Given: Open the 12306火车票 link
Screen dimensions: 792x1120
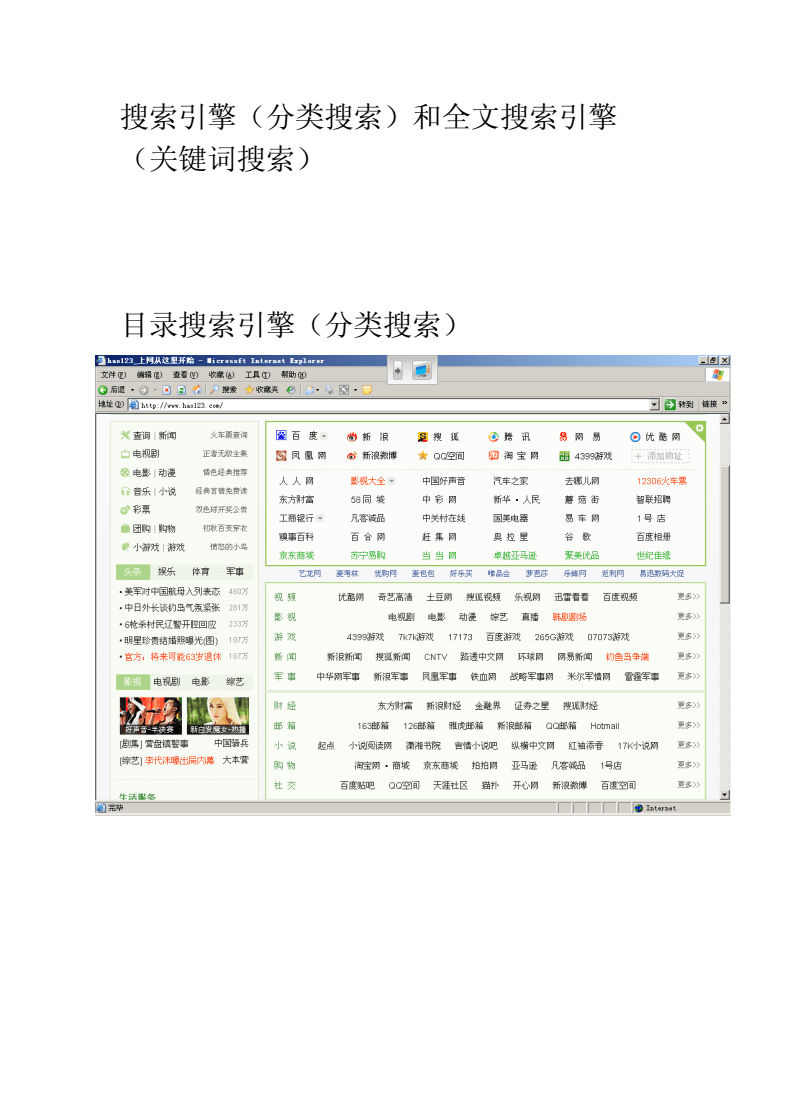Looking at the screenshot, I should tap(661, 481).
